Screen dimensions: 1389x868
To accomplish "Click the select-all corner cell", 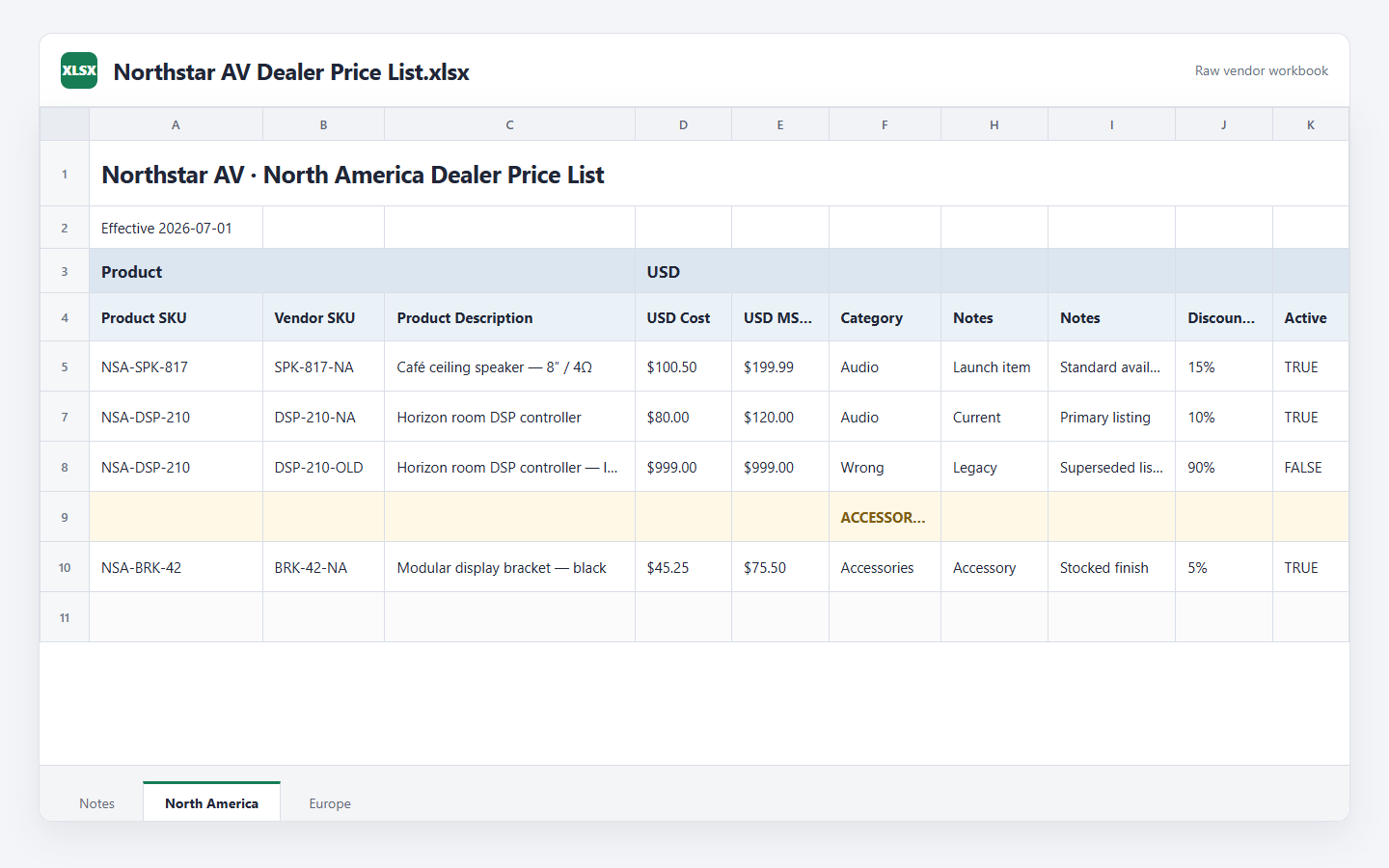I will [65, 124].
